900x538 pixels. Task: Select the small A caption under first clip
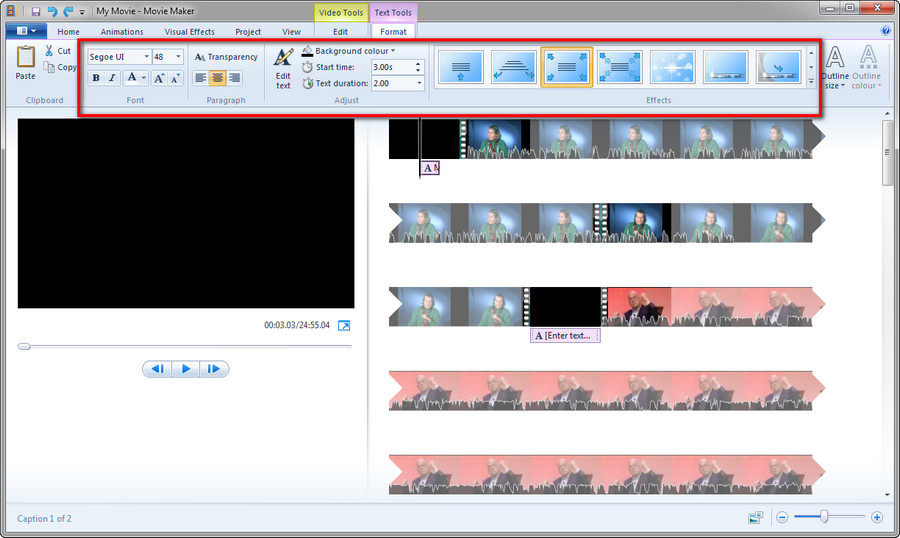point(430,168)
